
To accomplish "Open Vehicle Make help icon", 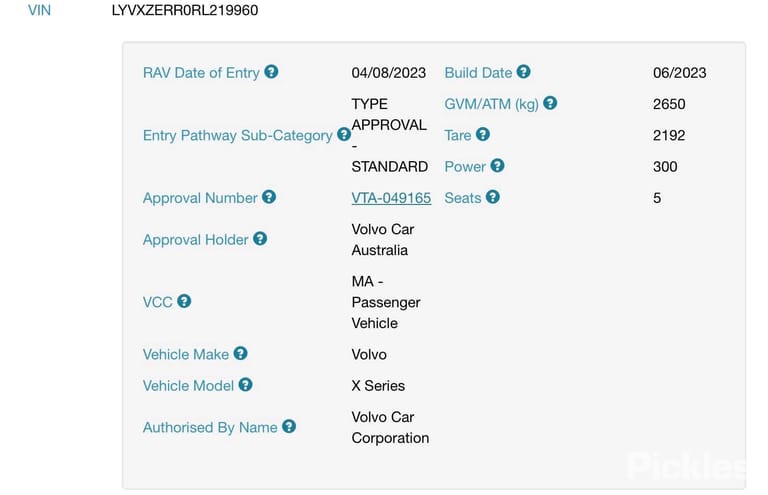I will [240, 353].
